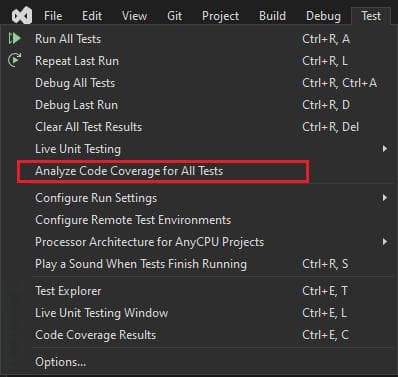Open the Git menu
Image resolution: width=398 pixels, height=377 pixels.
tap(175, 16)
